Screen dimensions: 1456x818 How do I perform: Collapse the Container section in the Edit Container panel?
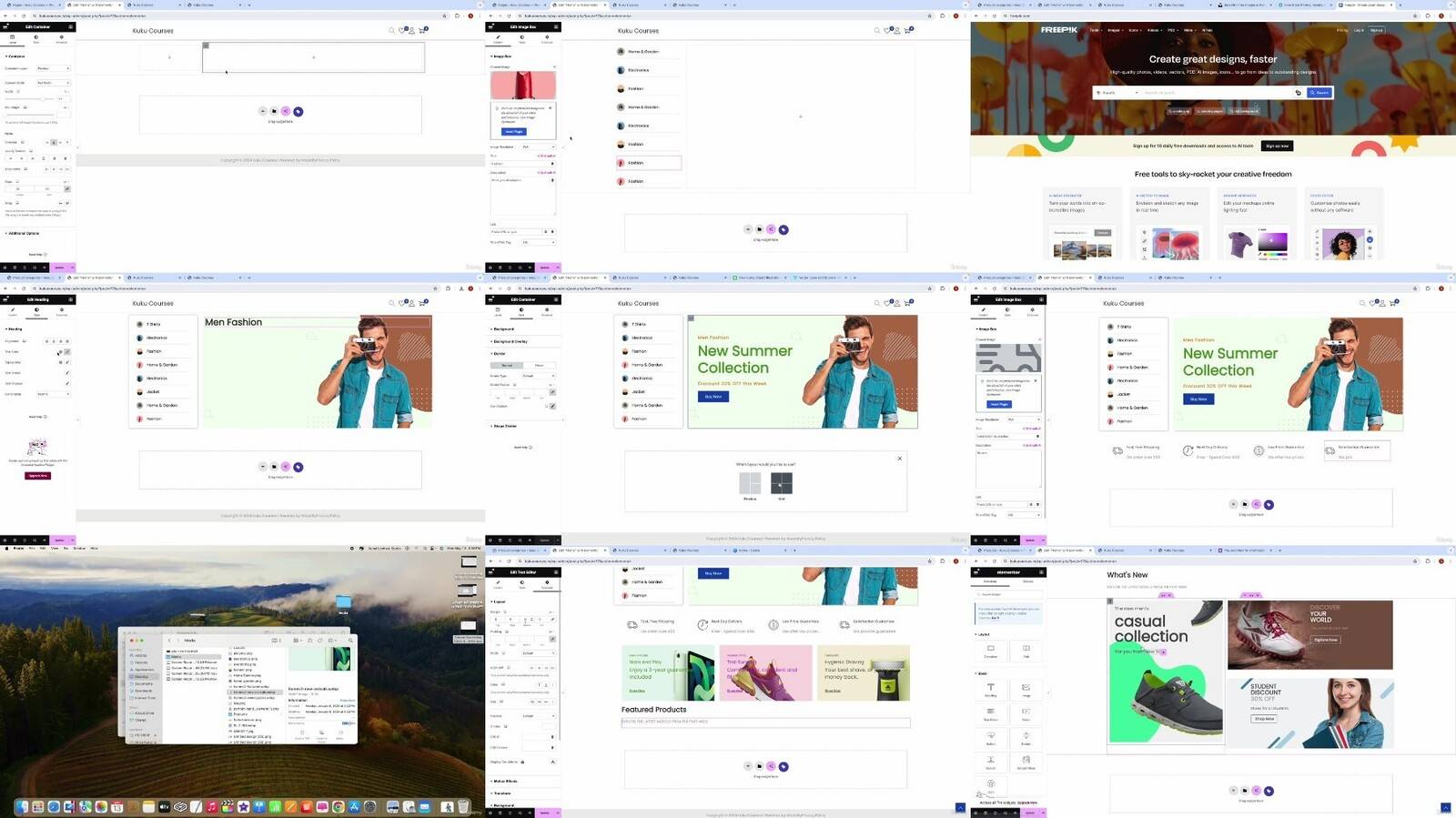pyautogui.click(x=15, y=56)
